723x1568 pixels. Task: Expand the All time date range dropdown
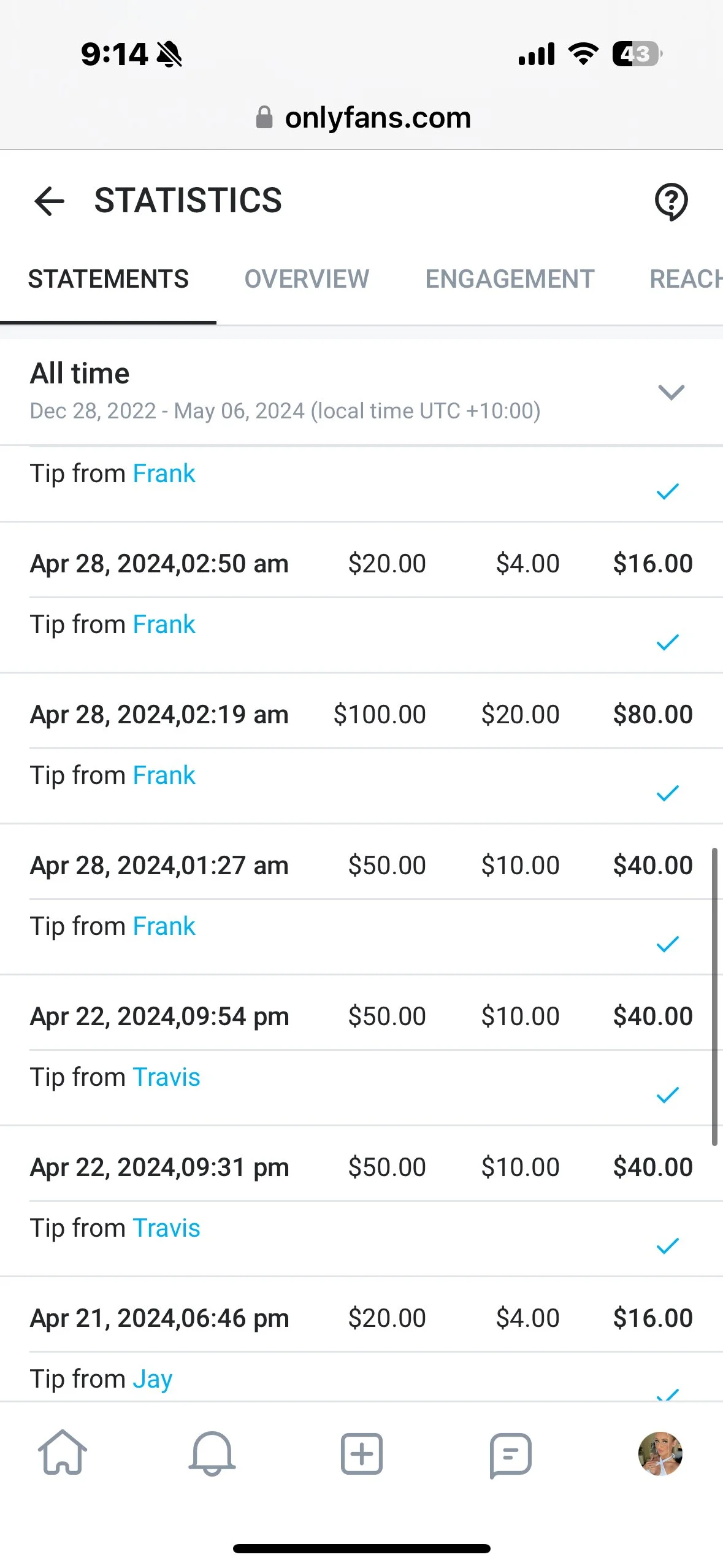[670, 392]
